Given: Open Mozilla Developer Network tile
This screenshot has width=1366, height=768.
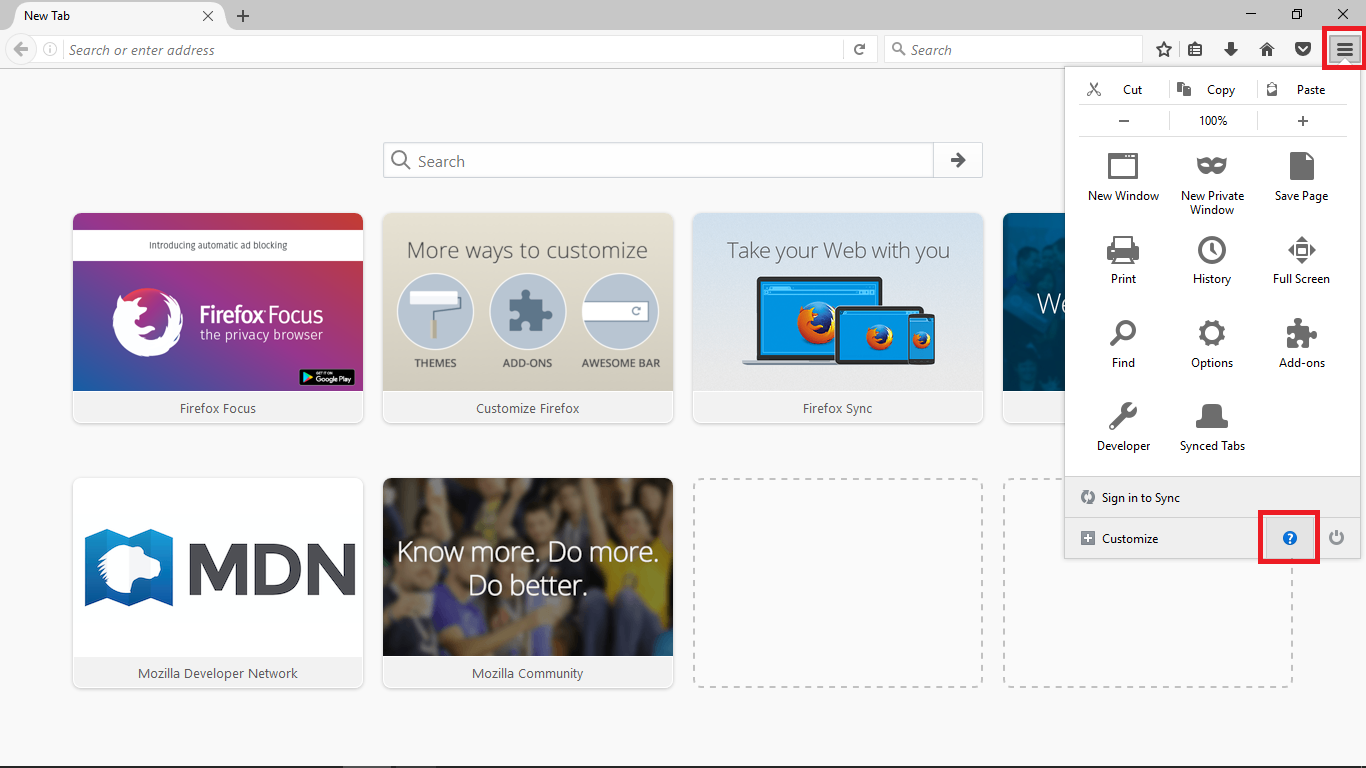Looking at the screenshot, I should pyautogui.click(x=218, y=582).
